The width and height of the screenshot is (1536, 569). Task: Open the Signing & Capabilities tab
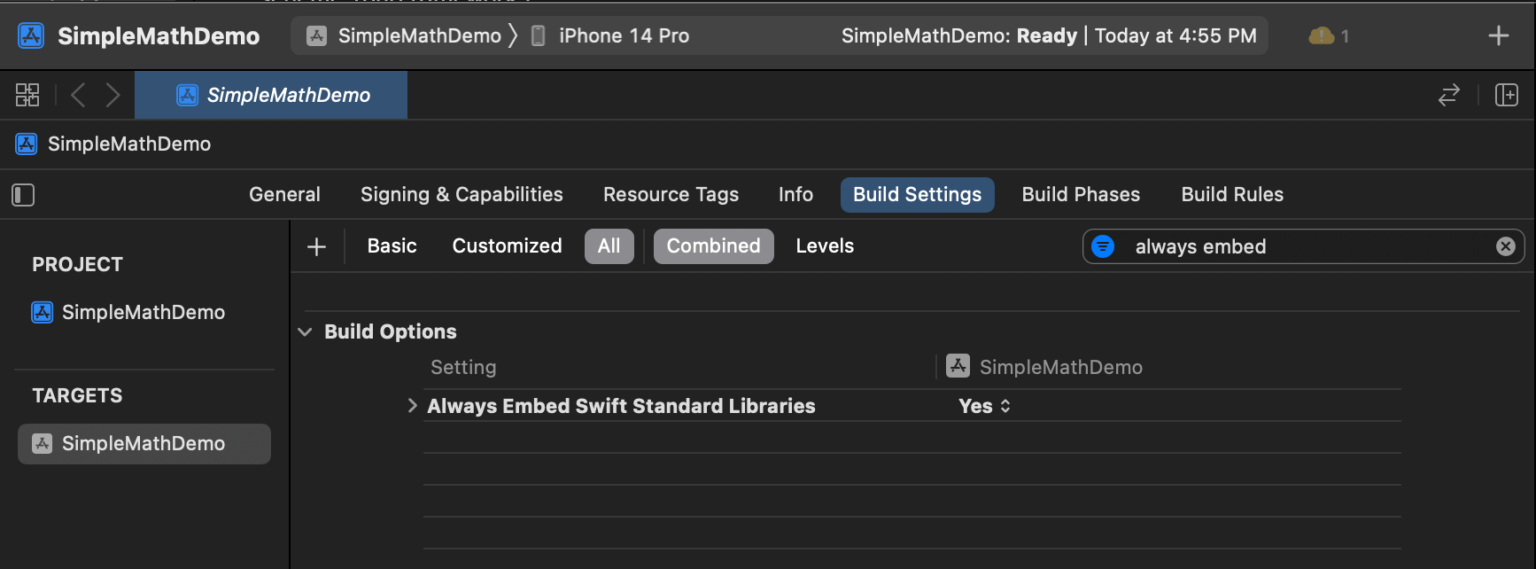[x=462, y=195]
